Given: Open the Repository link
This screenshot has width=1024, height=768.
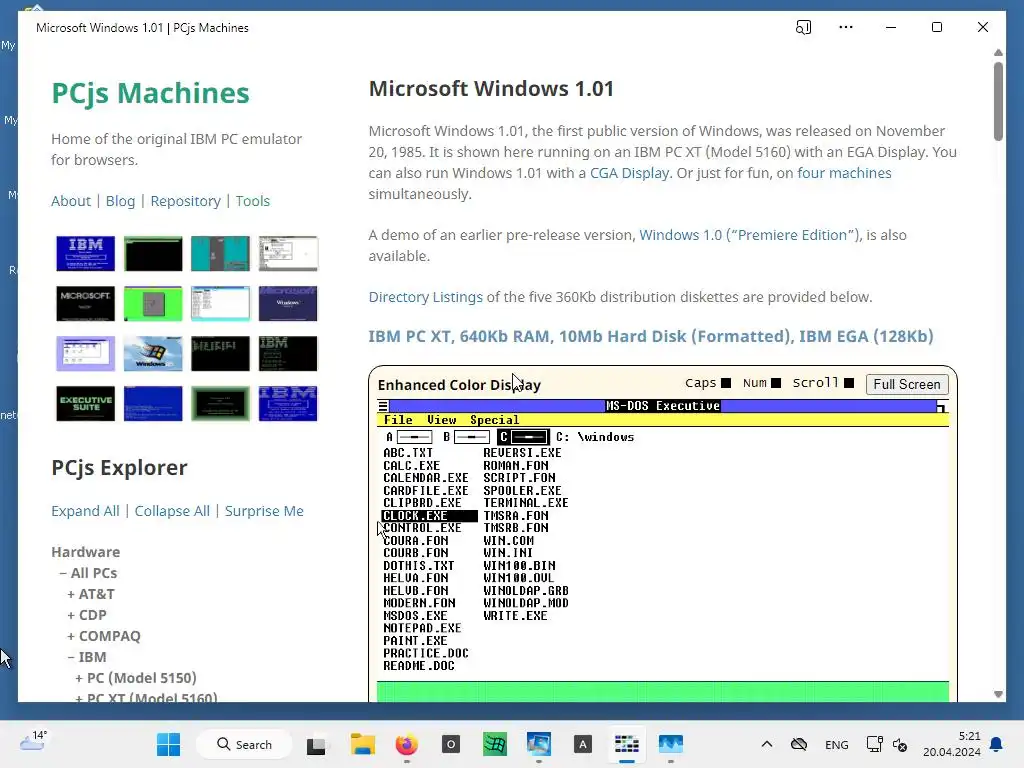Looking at the screenshot, I should point(185,200).
